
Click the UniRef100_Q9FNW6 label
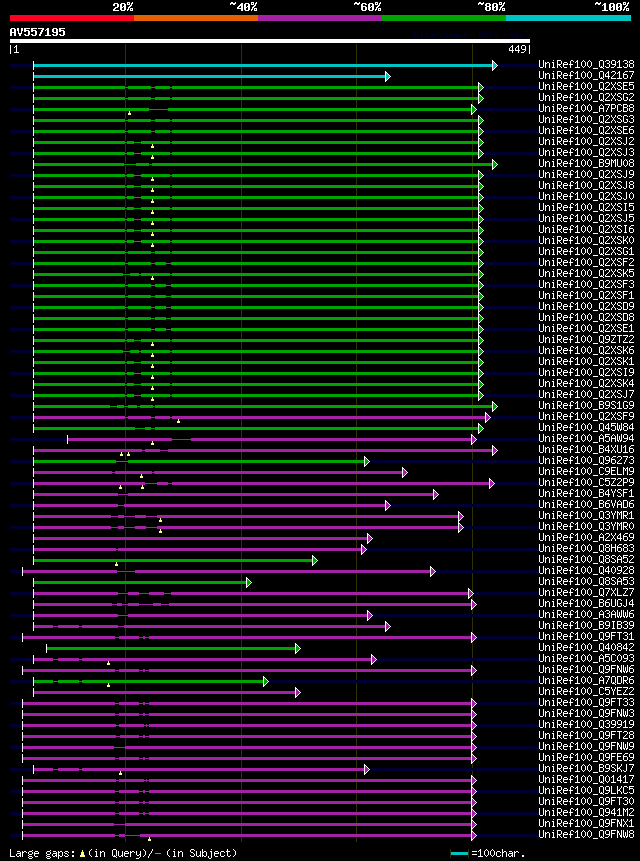(x=586, y=669)
